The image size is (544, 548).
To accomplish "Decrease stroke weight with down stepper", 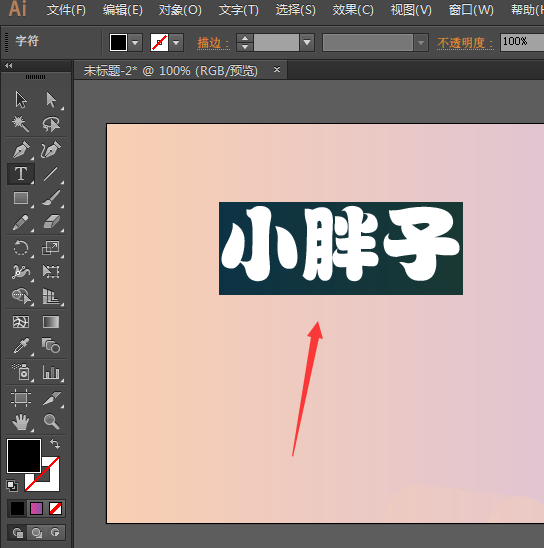I will tap(245, 47).
